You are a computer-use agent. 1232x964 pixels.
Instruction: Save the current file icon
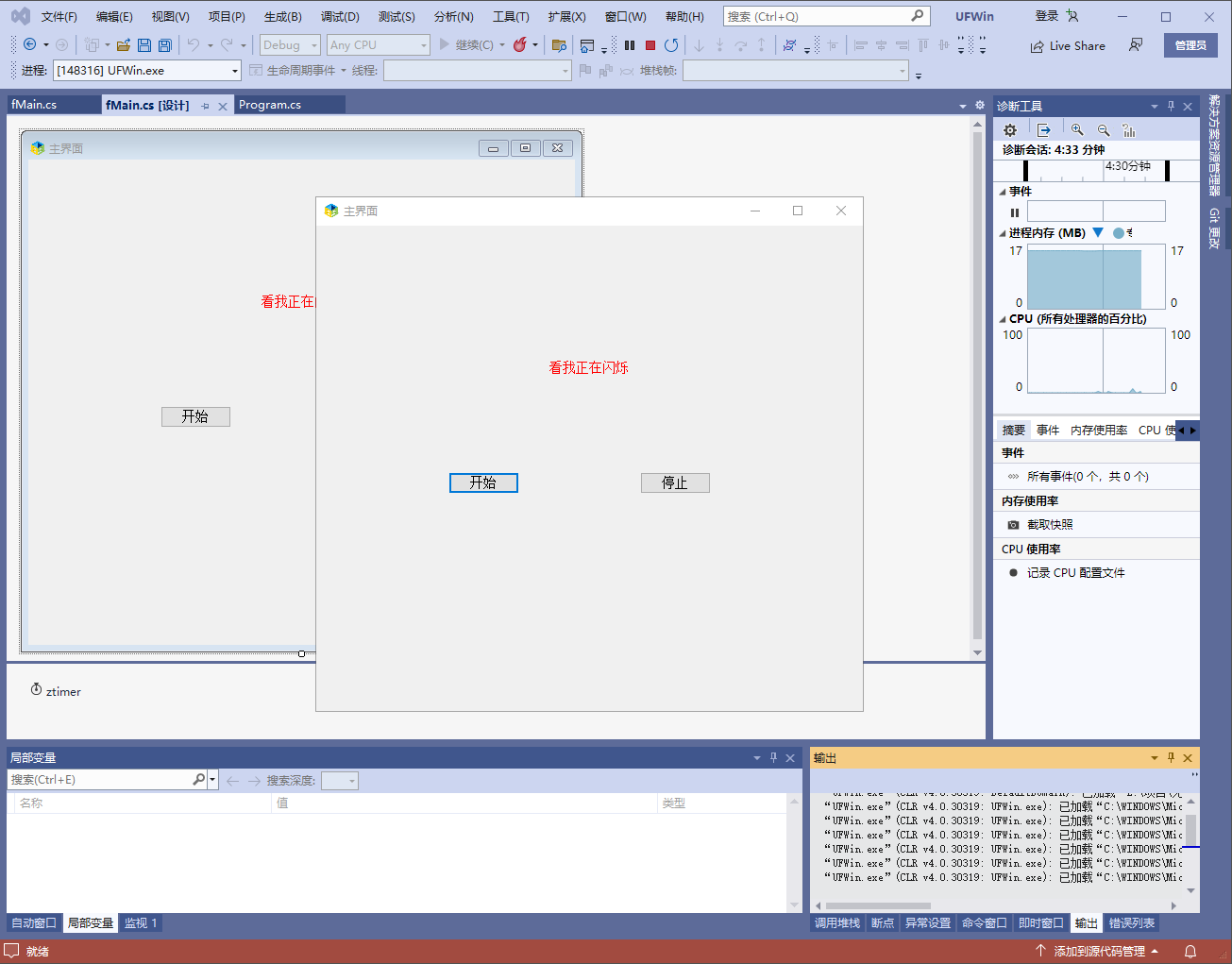[x=144, y=45]
